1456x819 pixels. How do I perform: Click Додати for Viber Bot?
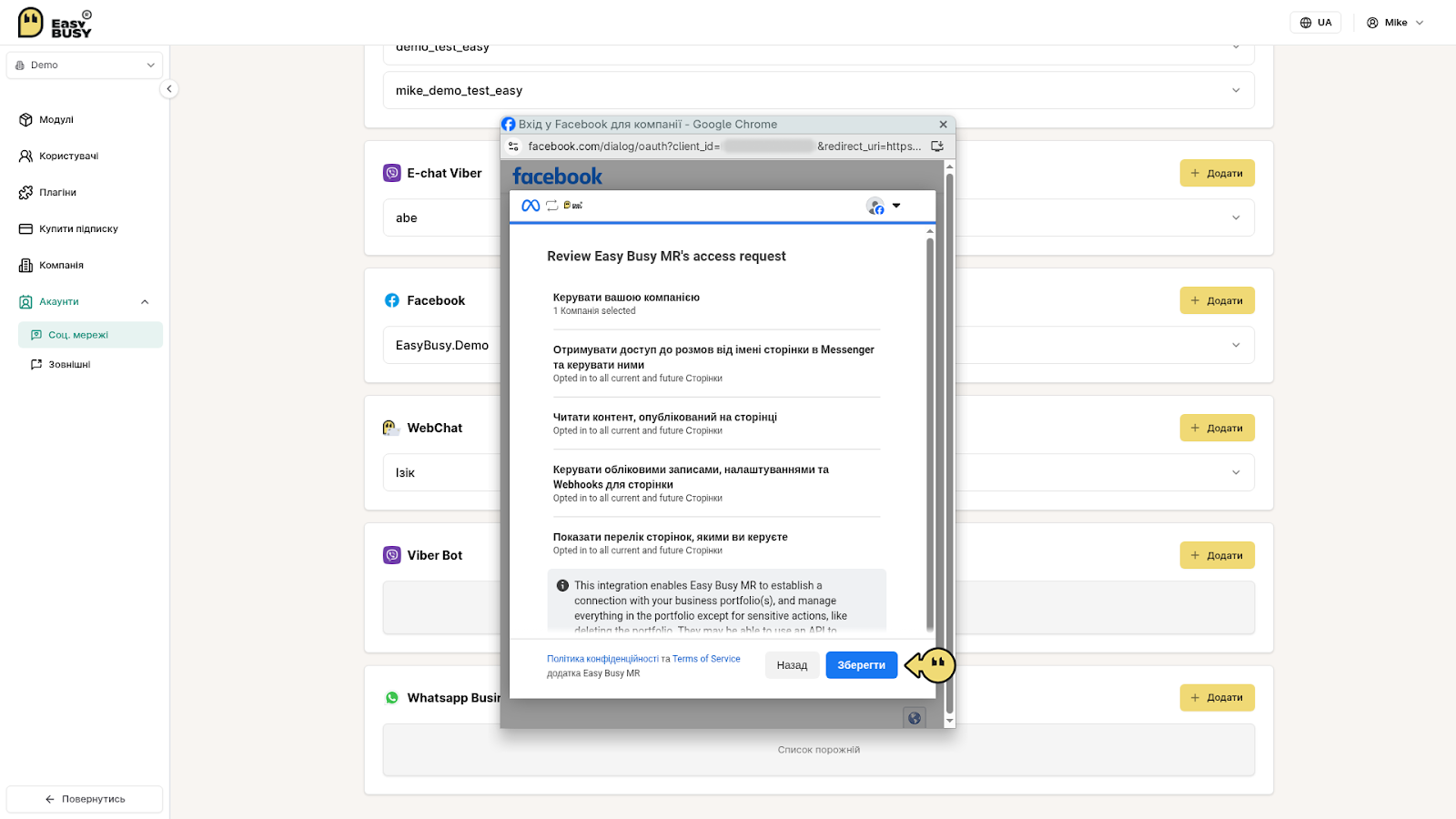click(x=1217, y=555)
